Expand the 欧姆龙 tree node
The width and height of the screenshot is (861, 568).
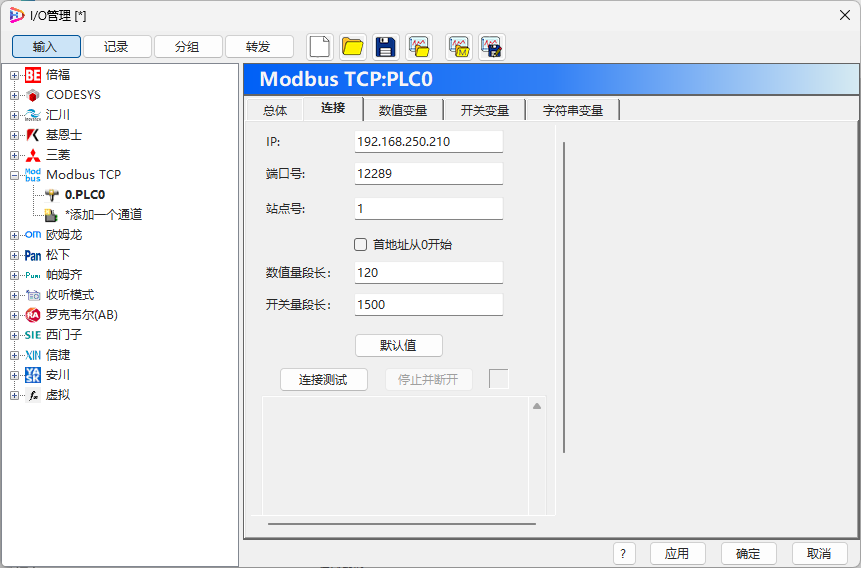[14, 235]
